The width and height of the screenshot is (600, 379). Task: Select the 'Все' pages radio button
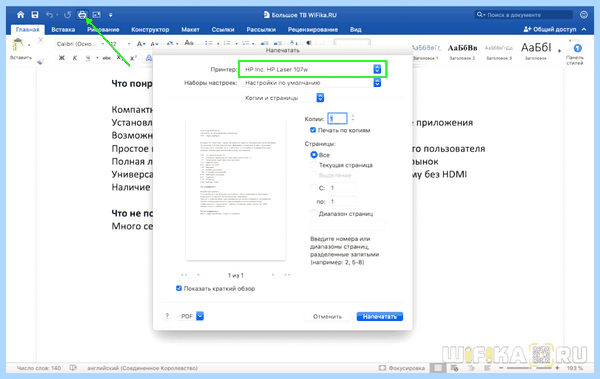pos(314,155)
